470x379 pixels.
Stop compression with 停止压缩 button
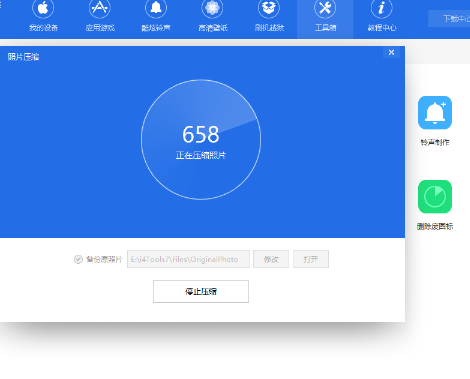(x=201, y=291)
